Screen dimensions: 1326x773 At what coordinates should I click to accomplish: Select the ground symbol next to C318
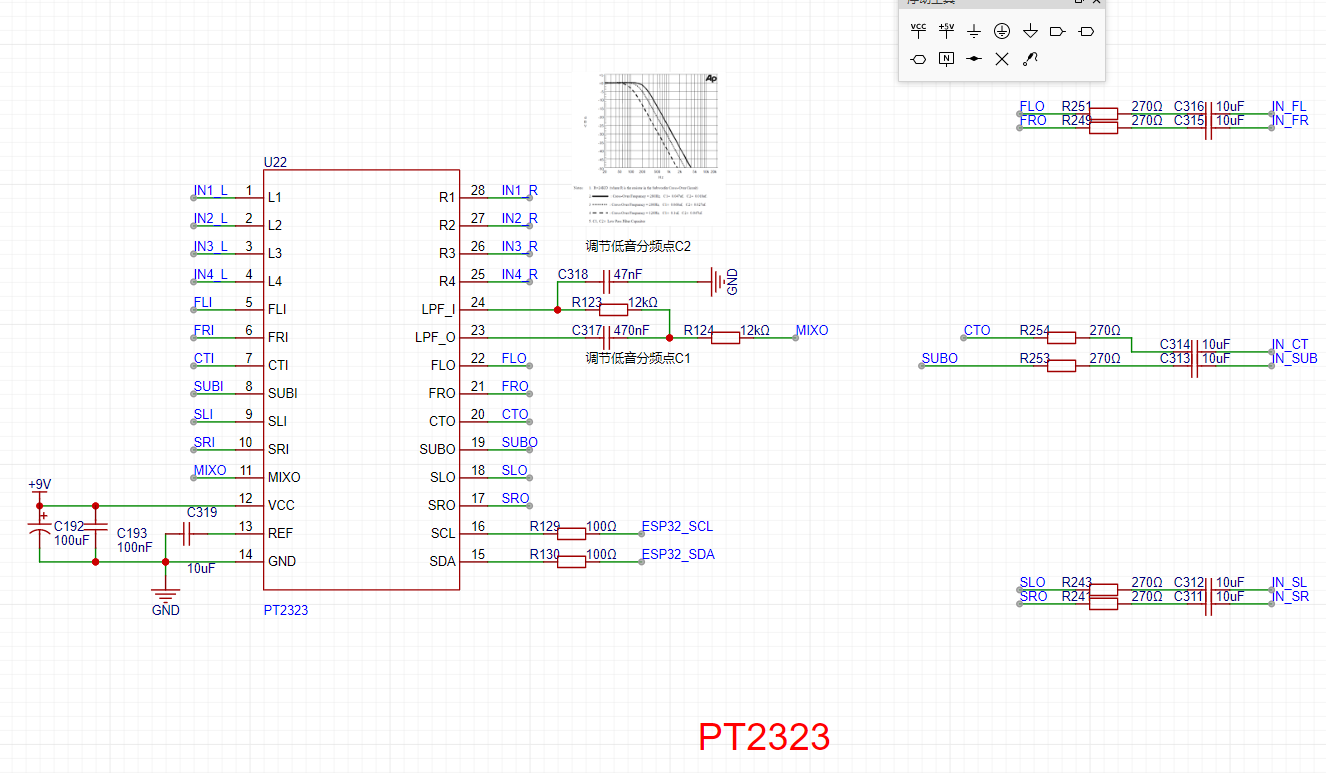point(725,282)
